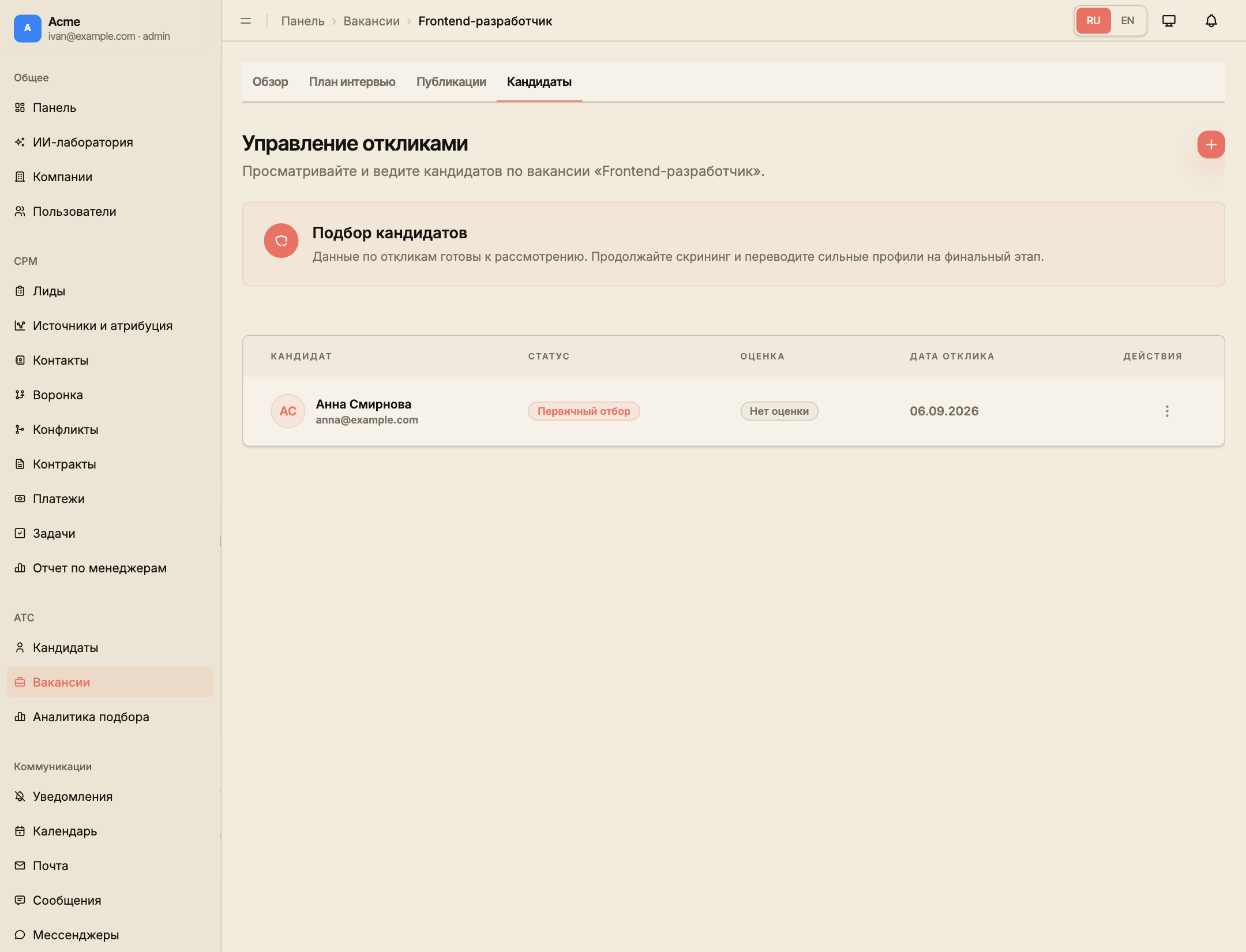Click the Аналитика подбора chart icon

coord(20,717)
